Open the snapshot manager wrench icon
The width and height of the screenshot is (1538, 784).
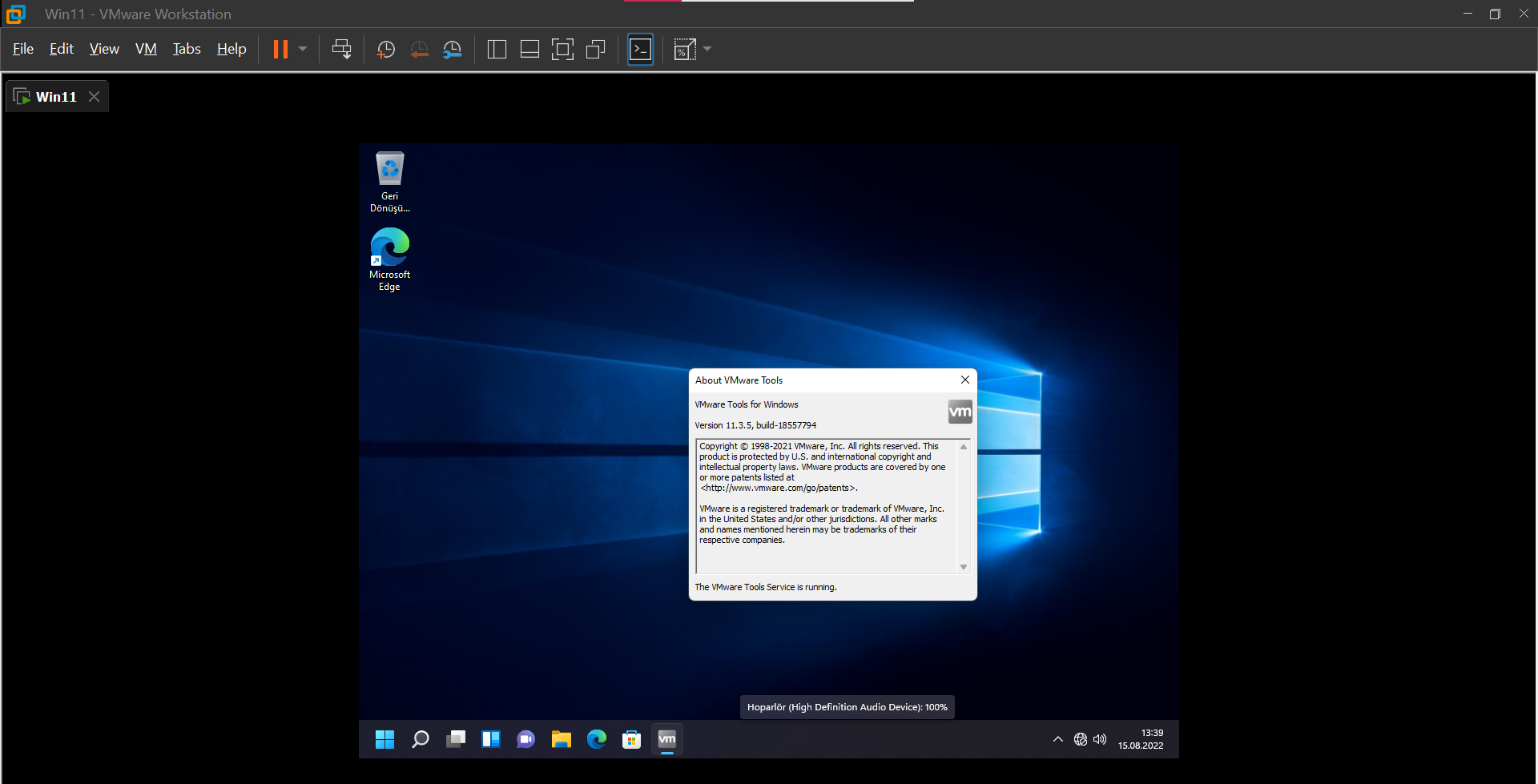[453, 50]
